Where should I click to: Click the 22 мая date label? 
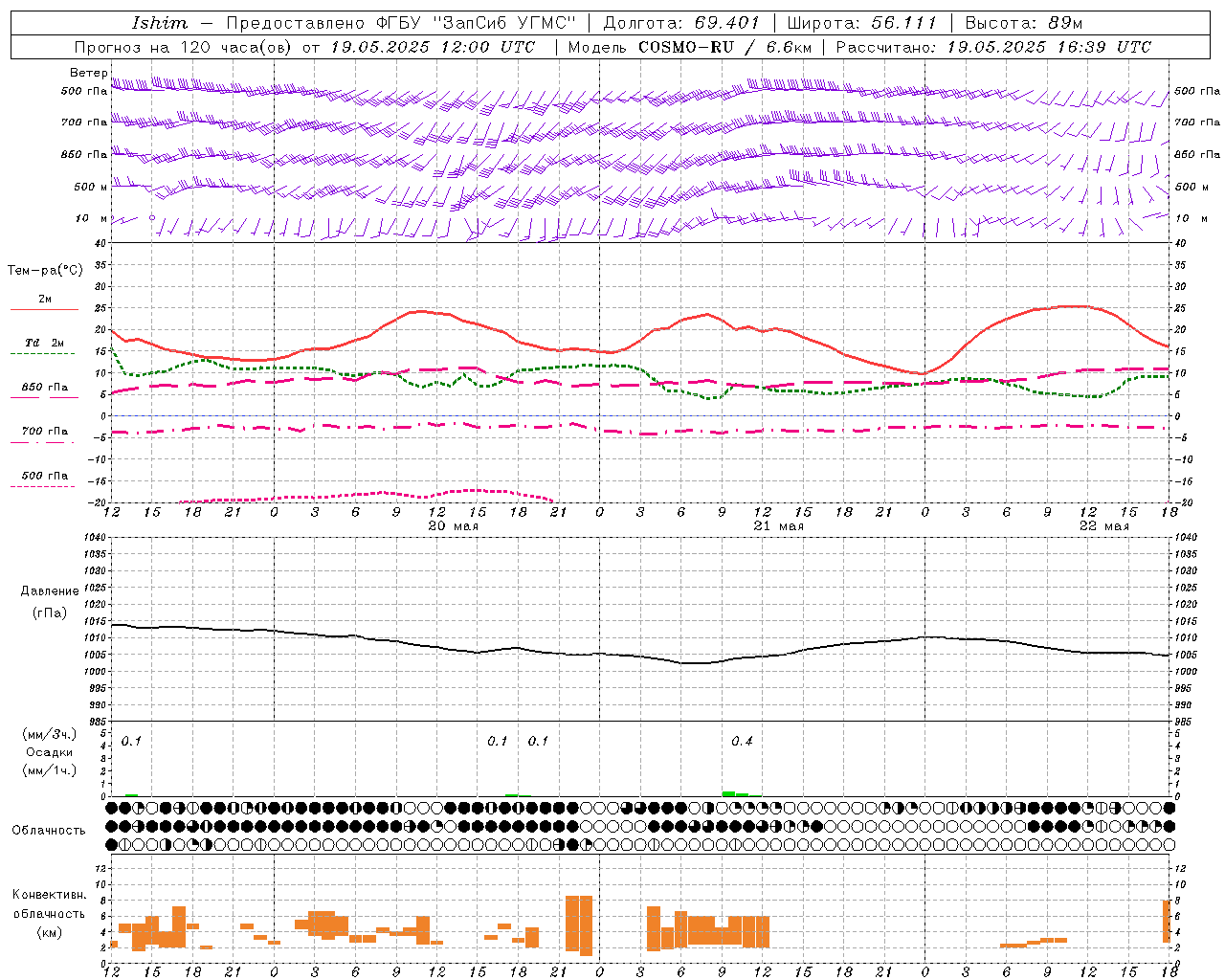1103,526
